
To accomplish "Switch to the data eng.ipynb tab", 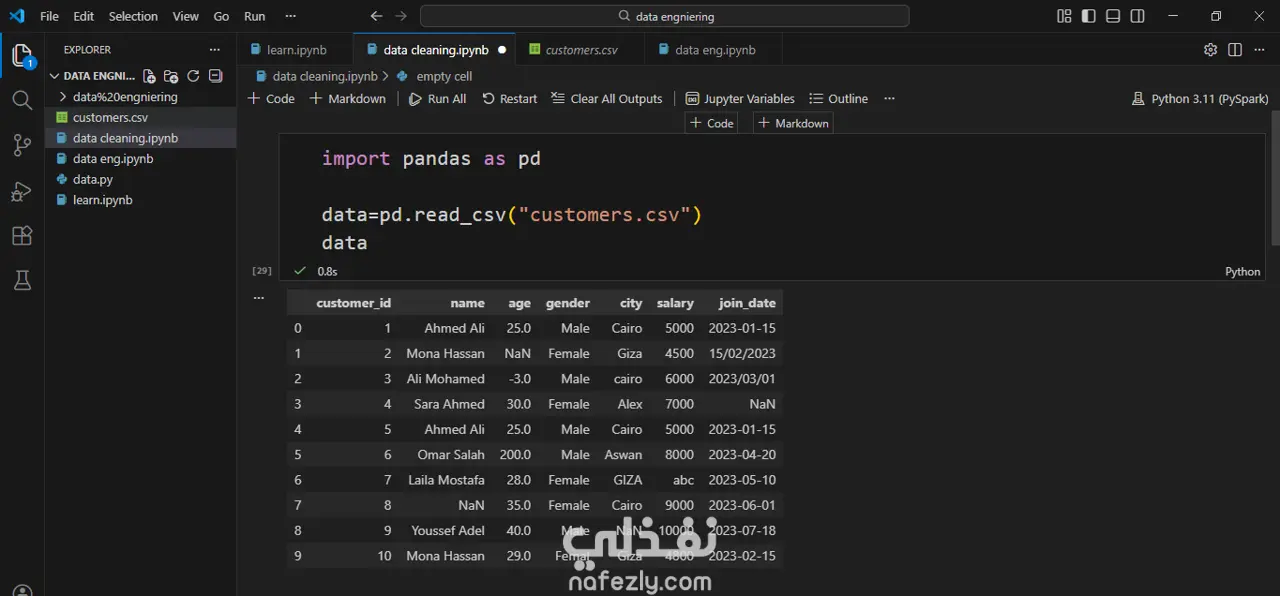I will click(x=714, y=49).
